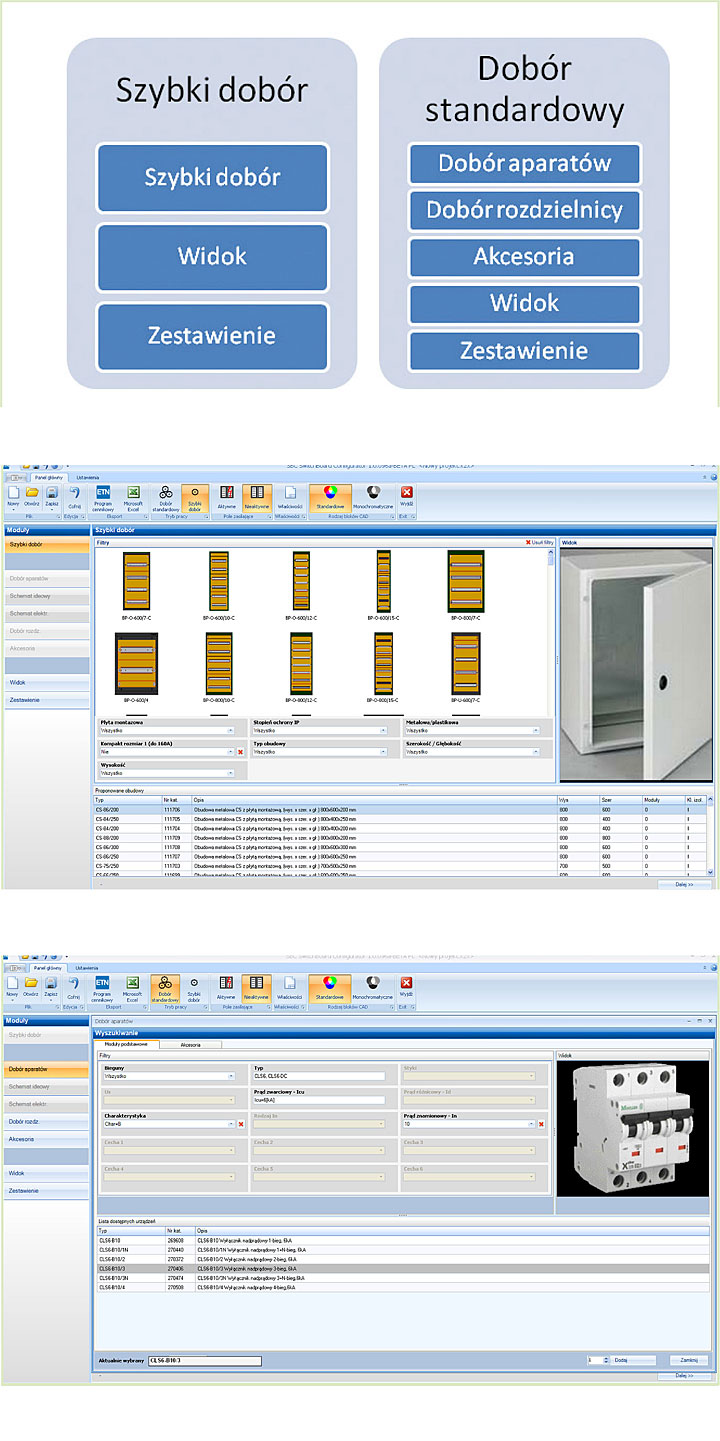720x1441 pixels.
Task: Select the BP-O-600/4 enclosure thumbnail
Action: pyautogui.click(x=134, y=669)
